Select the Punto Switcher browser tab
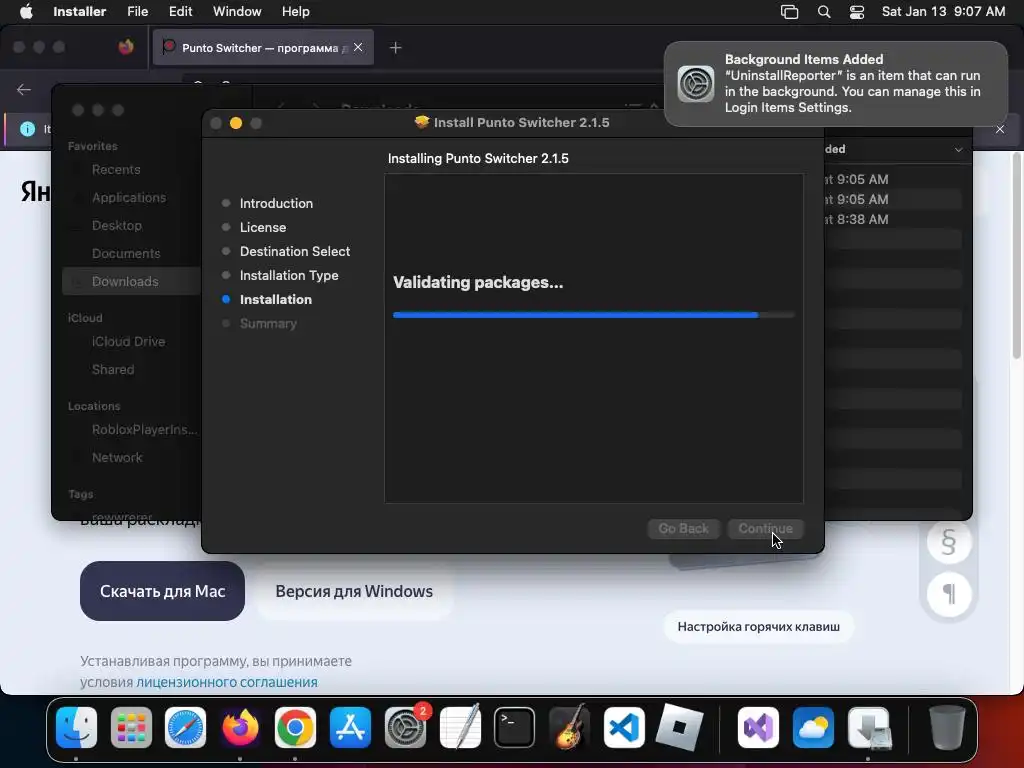This screenshot has height=768, width=1024. 263,47
